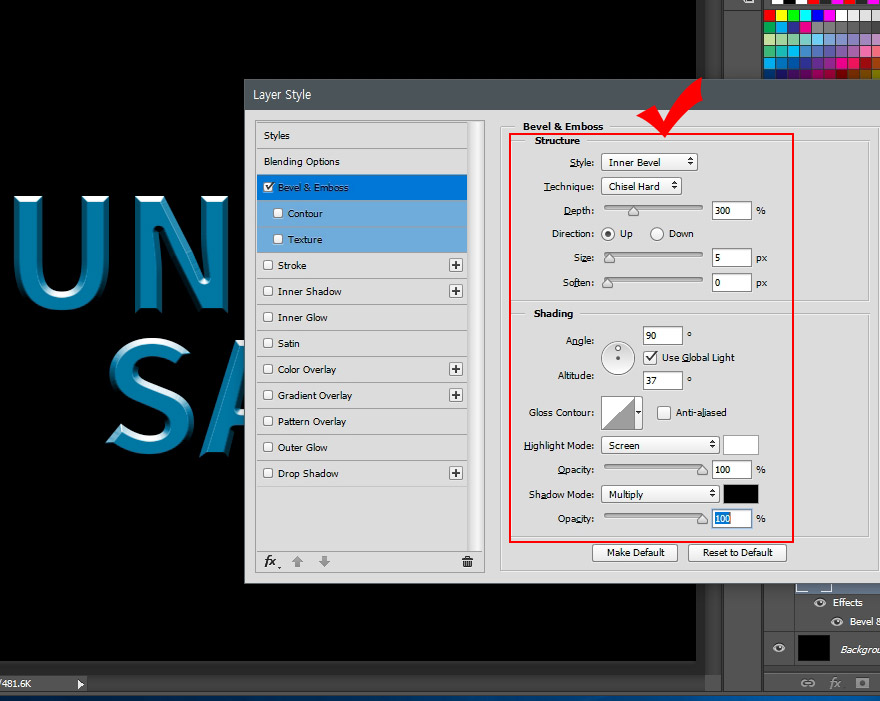Click the link layers icon in Layers panel

click(x=808, y=682)
